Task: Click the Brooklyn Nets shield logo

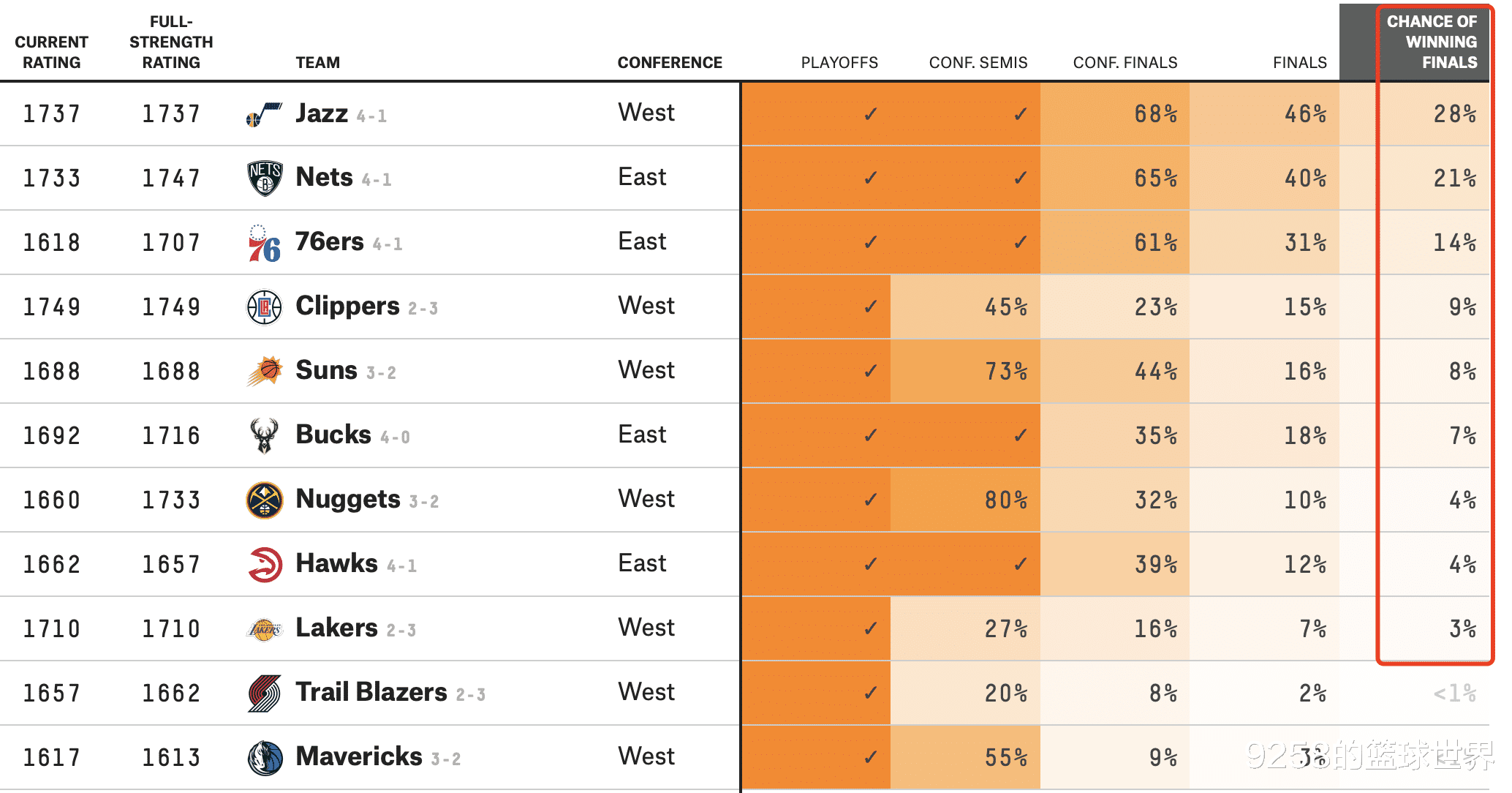Action: pos(265,178)
